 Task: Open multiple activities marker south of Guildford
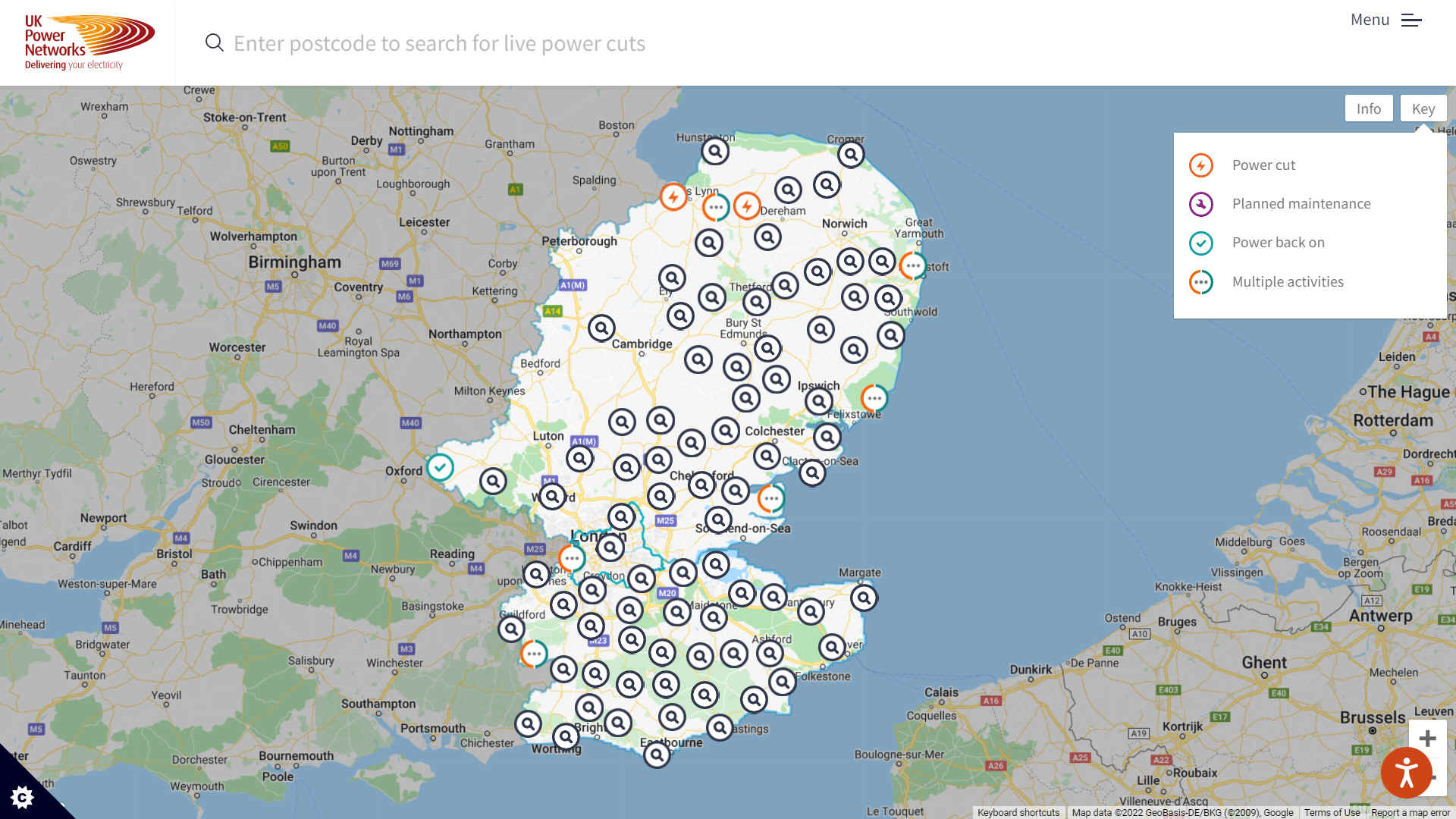coord(534,654)
